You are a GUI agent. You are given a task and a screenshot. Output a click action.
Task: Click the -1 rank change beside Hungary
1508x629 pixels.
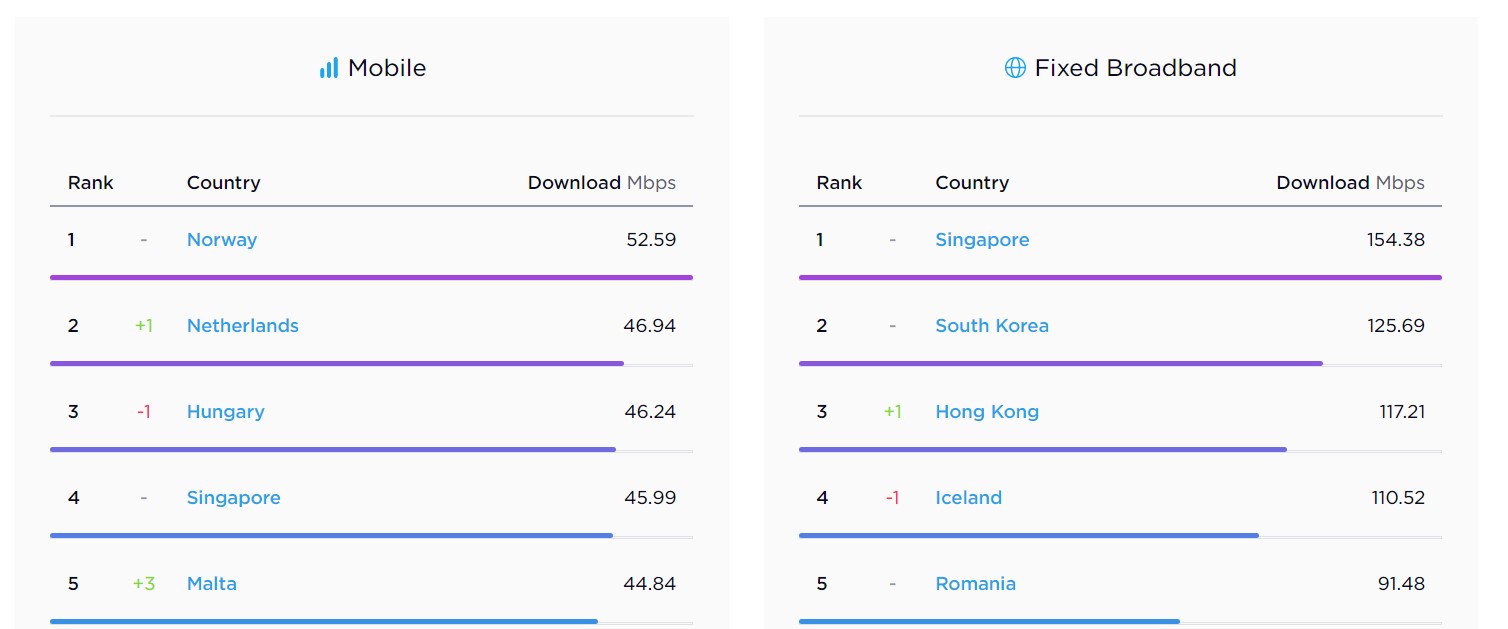[x=144, y=412]
